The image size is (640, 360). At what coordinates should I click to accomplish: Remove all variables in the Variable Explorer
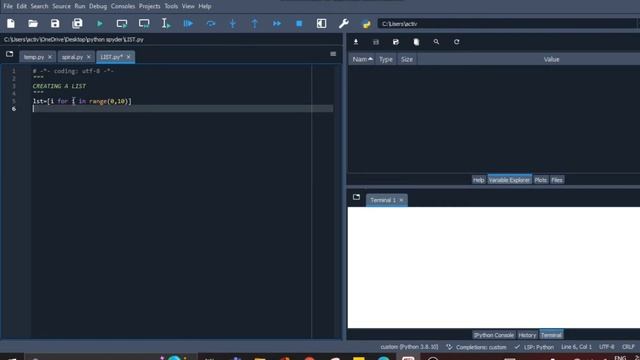(416, 42)
